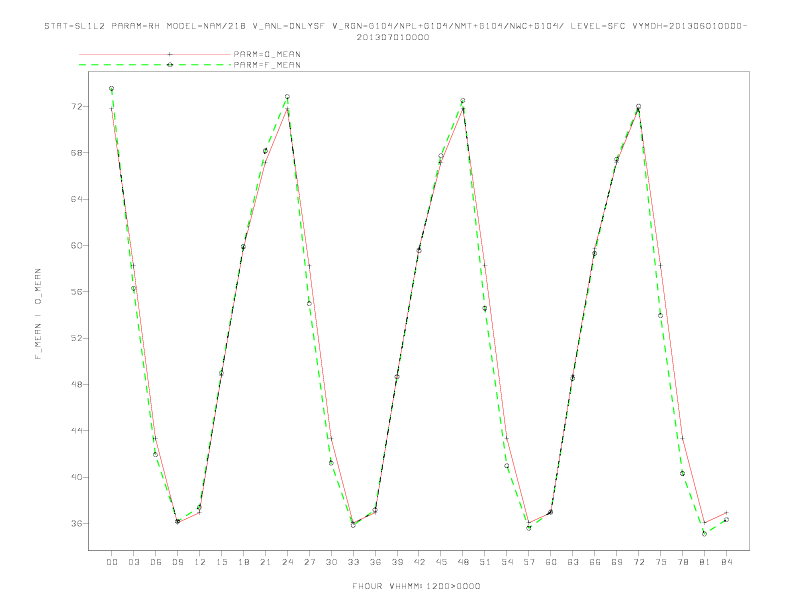Viewport: 792px width, 612px height.
Task: Click the vertical axis title F_MEAN | O_MEAN
Action: click(x=38, y=314)
